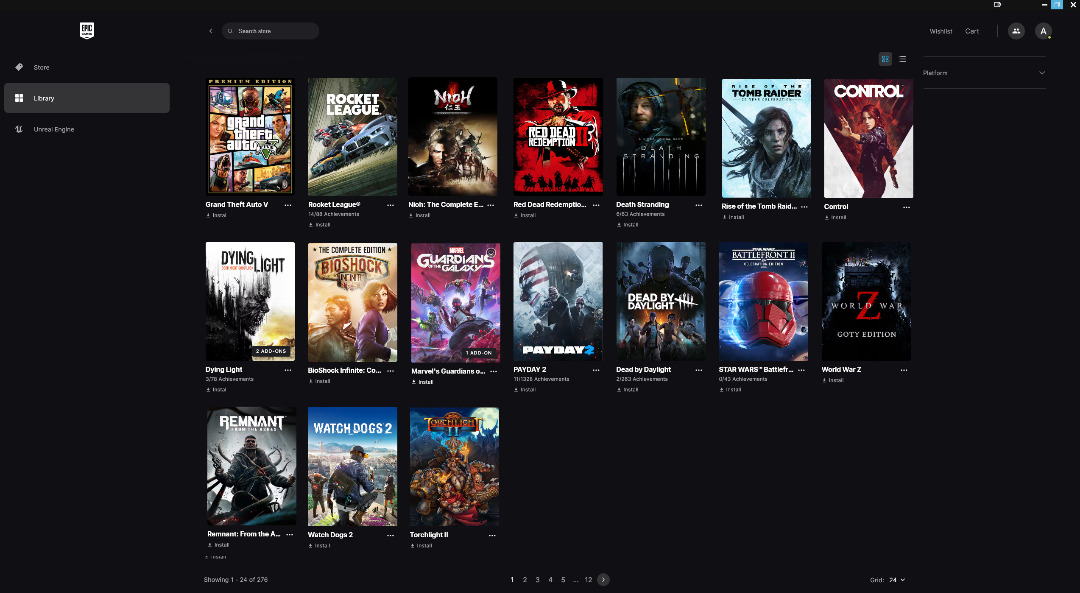1080x593 pixels.
Task: Open options menu for Rocket League
Action: (x=391, y=205)
